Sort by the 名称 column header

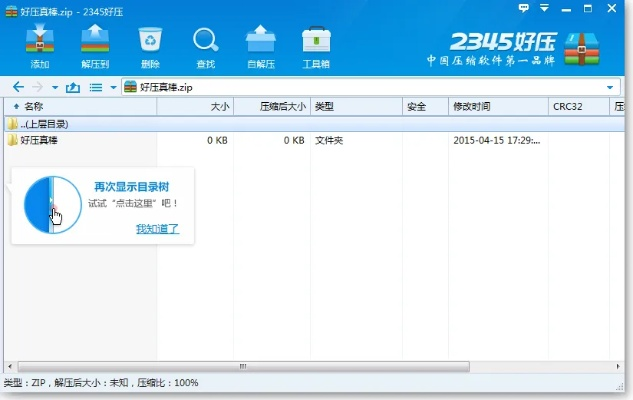(80, 107)
